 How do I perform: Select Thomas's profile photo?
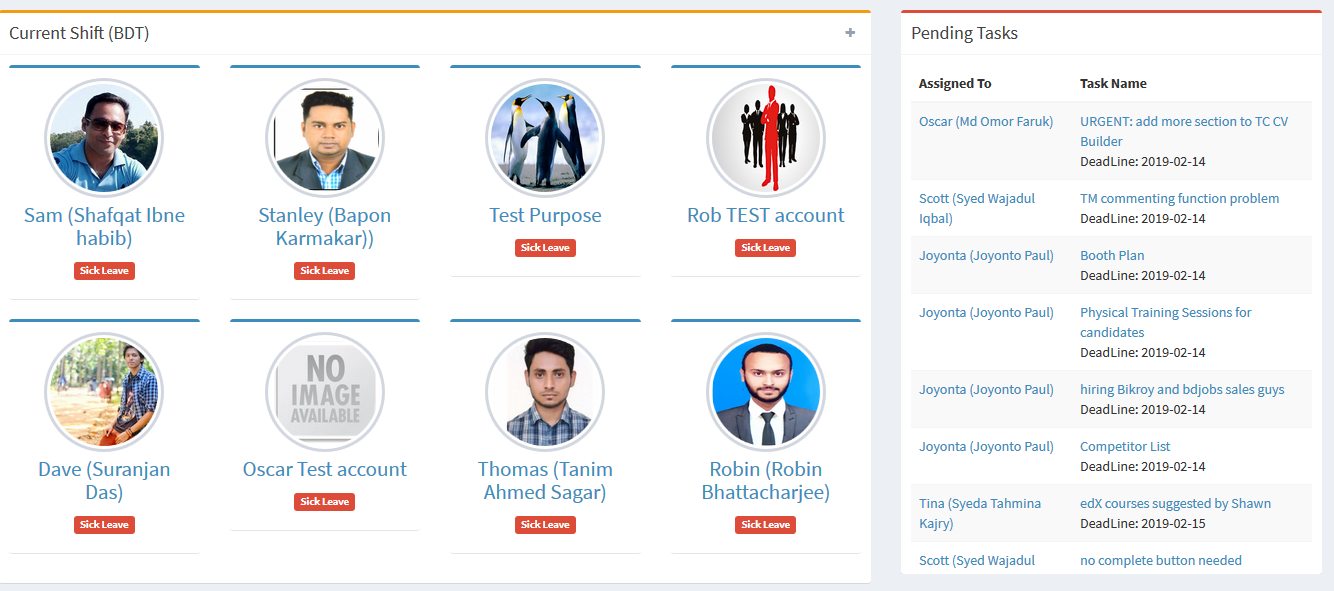pyautogui.click(x=545, y=392)
